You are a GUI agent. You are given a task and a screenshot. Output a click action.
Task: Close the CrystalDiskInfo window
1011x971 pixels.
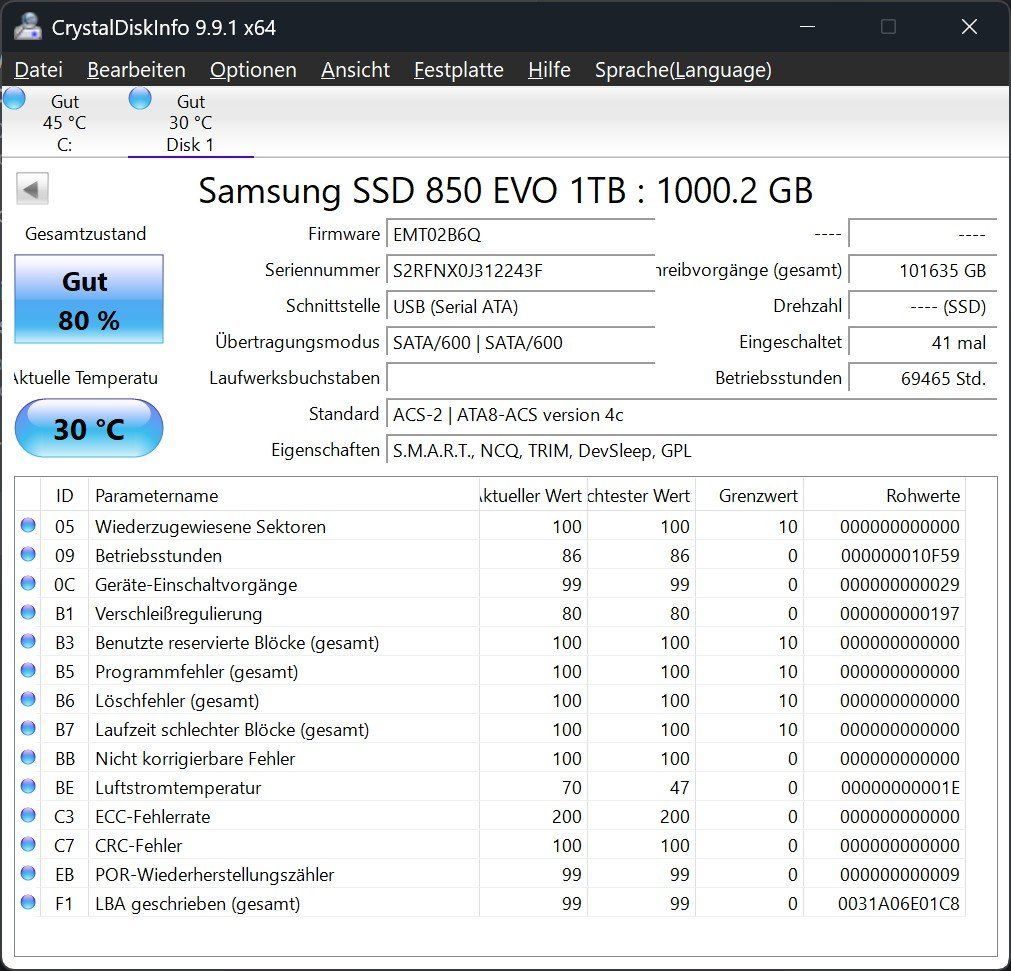[969, 27]
